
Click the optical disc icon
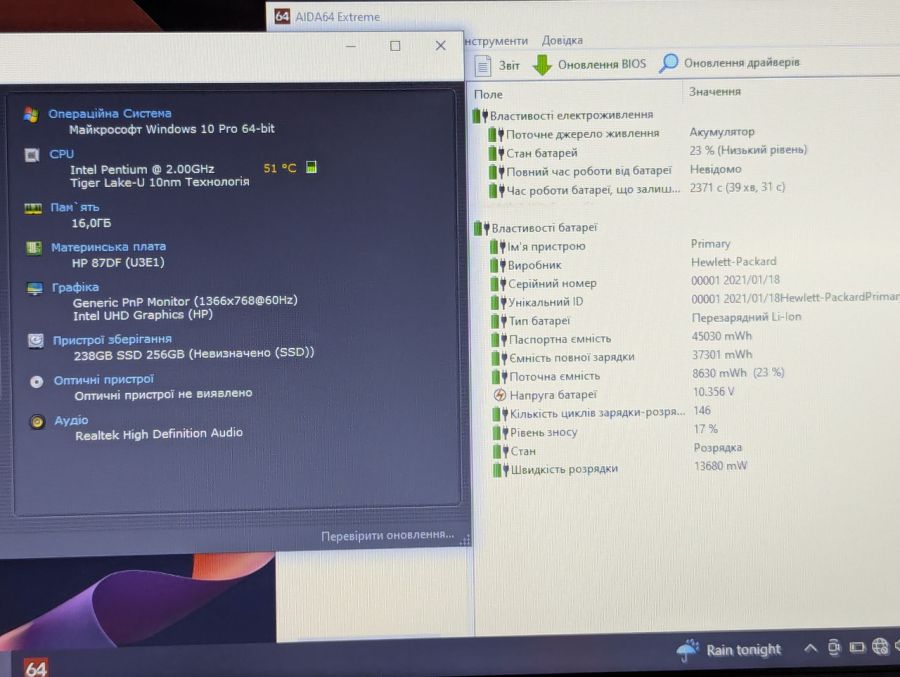(37, 382)
